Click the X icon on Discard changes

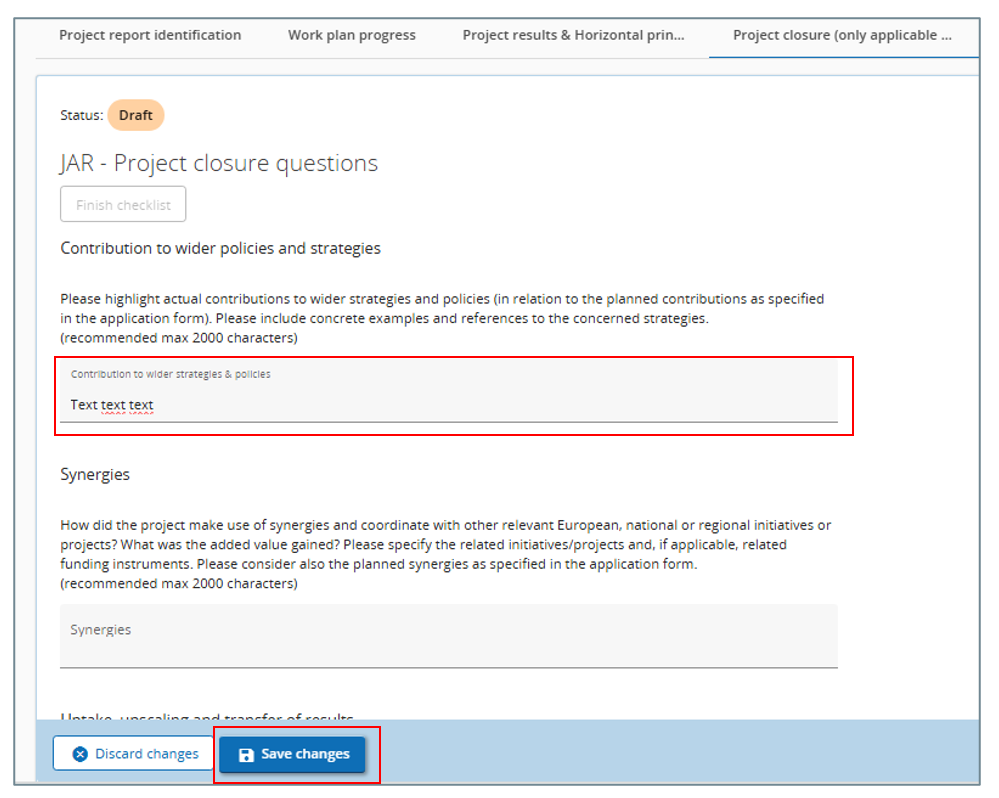(x=81, y=754)
